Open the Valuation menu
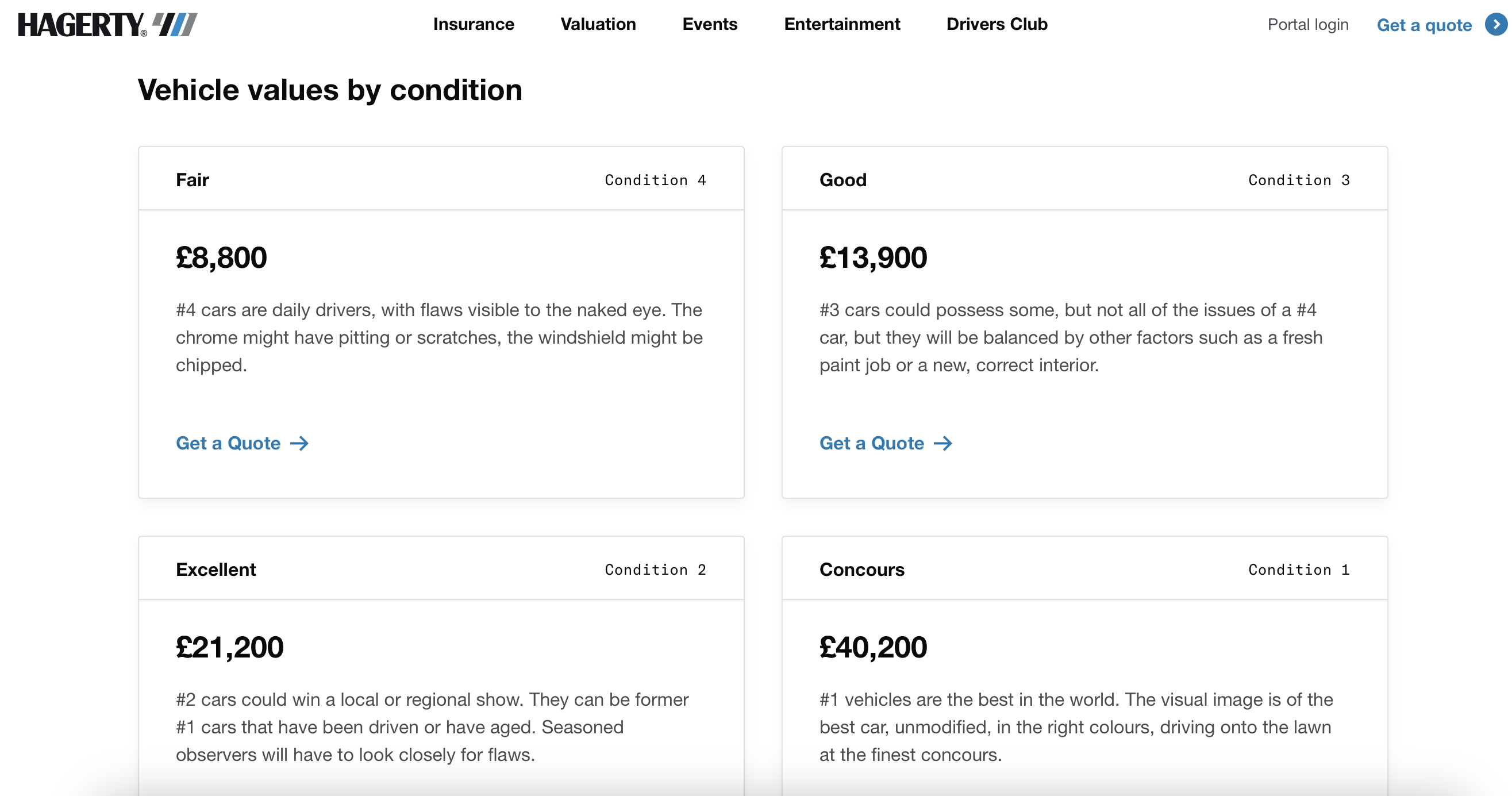This screenshot has width=1512, height=796. pos(598,24)
